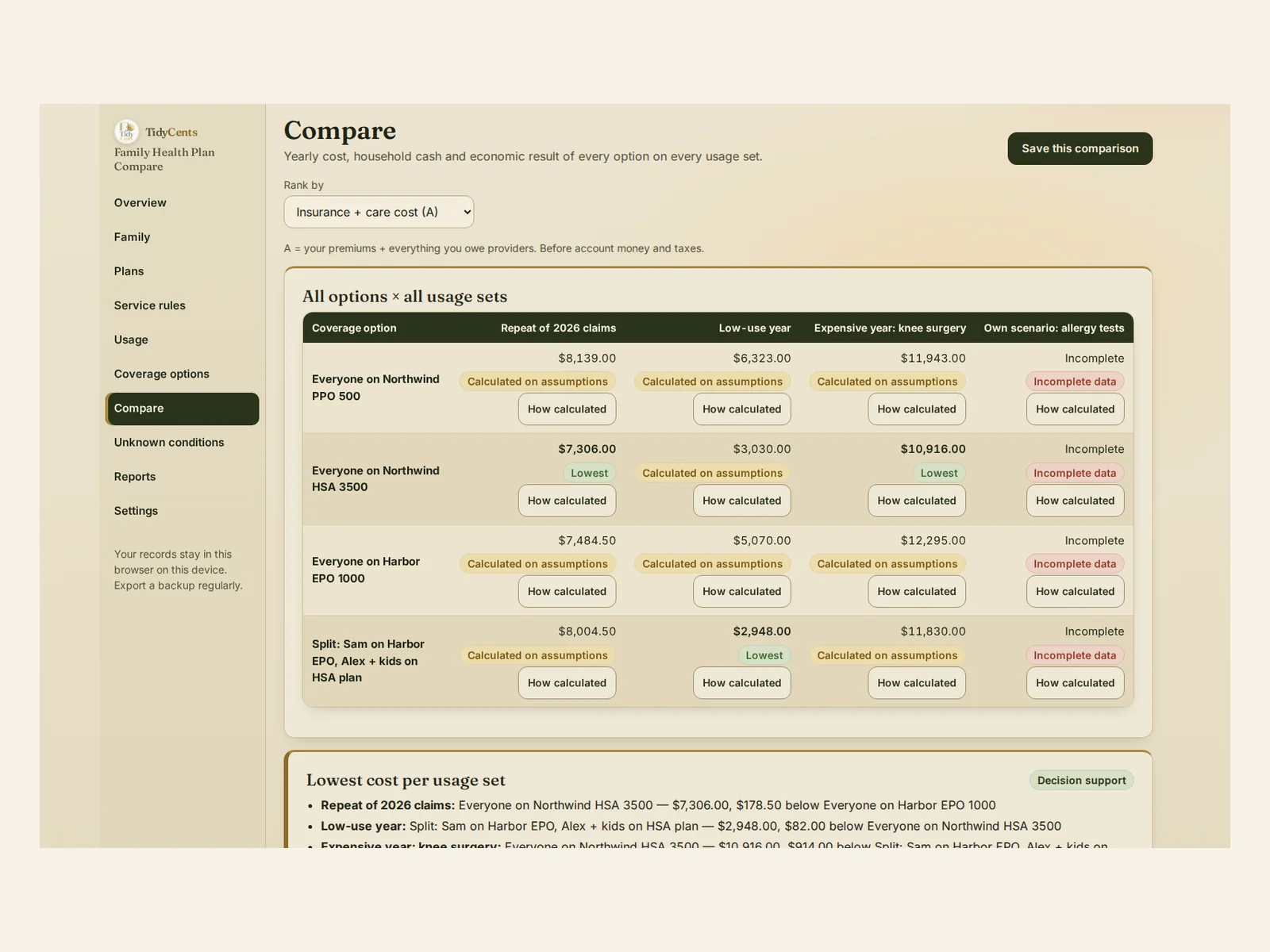Screen dimensions: 1270x952
Task: Select Everyone on Harbor EPO 1000 row label
Action: click(366, 570)
